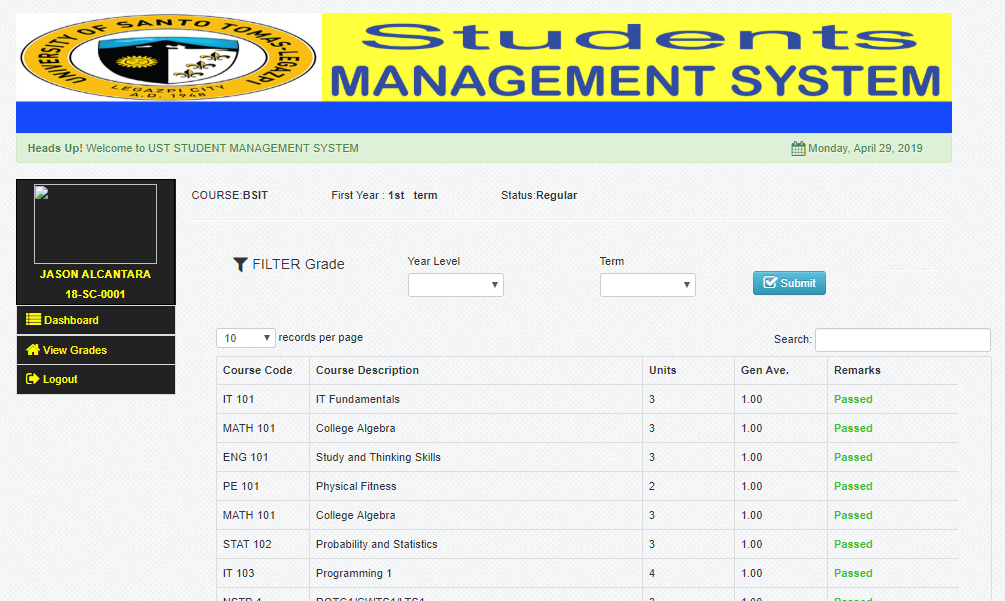Viewport: 1005px width, 601px height.
Task: Sort by Gen Ave. column header
Action: pyautogui.click(x=781, y=370)
